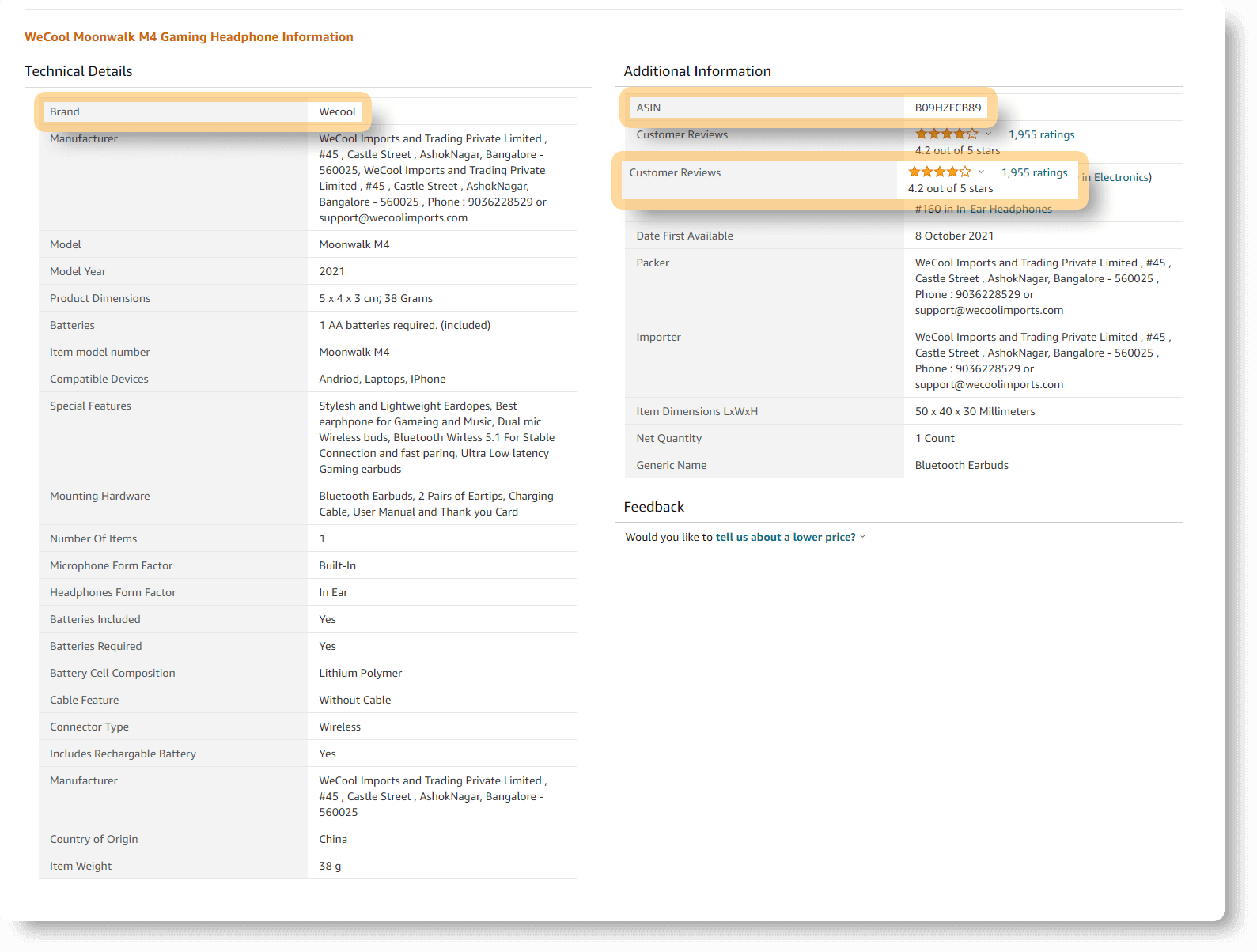This screenshot has height=952, width=1257.
Task: Select the Generic Name value 'Bluetooth Earbuds'
Action: [961, 465]
